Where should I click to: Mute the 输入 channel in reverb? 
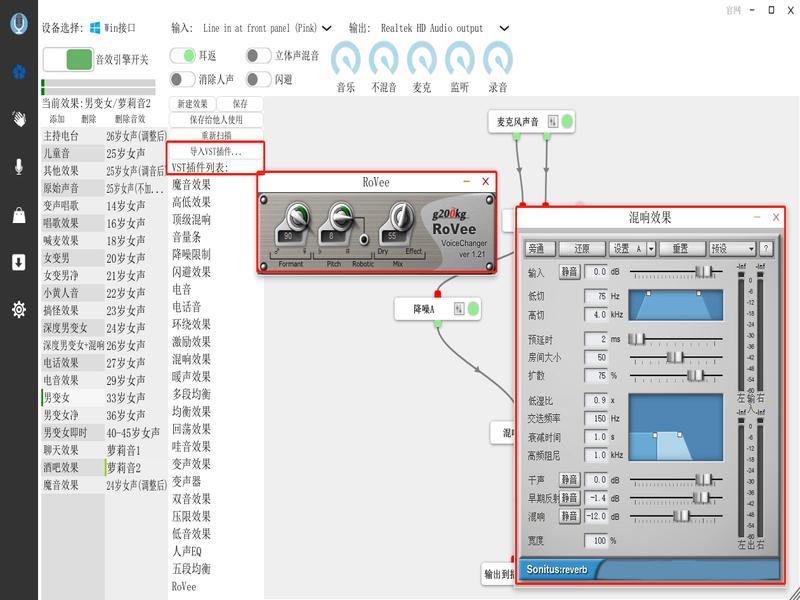point(569,271)
